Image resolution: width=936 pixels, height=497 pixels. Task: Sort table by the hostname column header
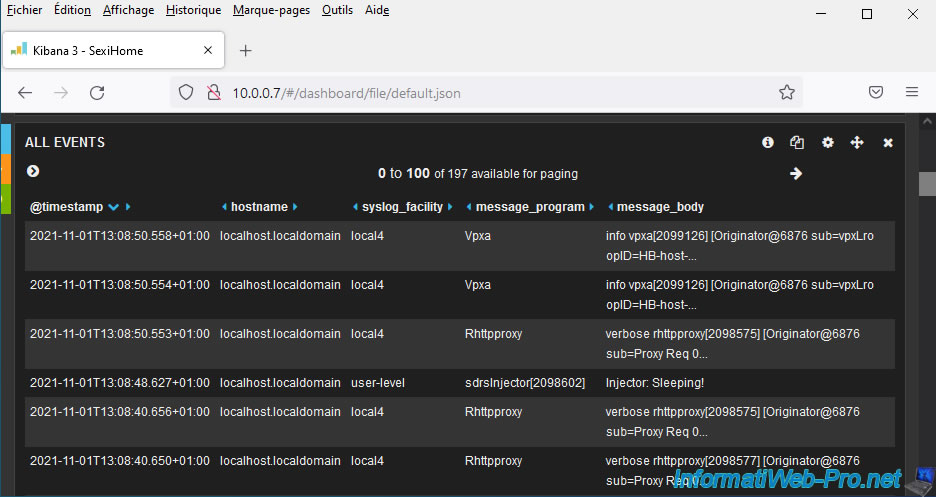point(259,207)
